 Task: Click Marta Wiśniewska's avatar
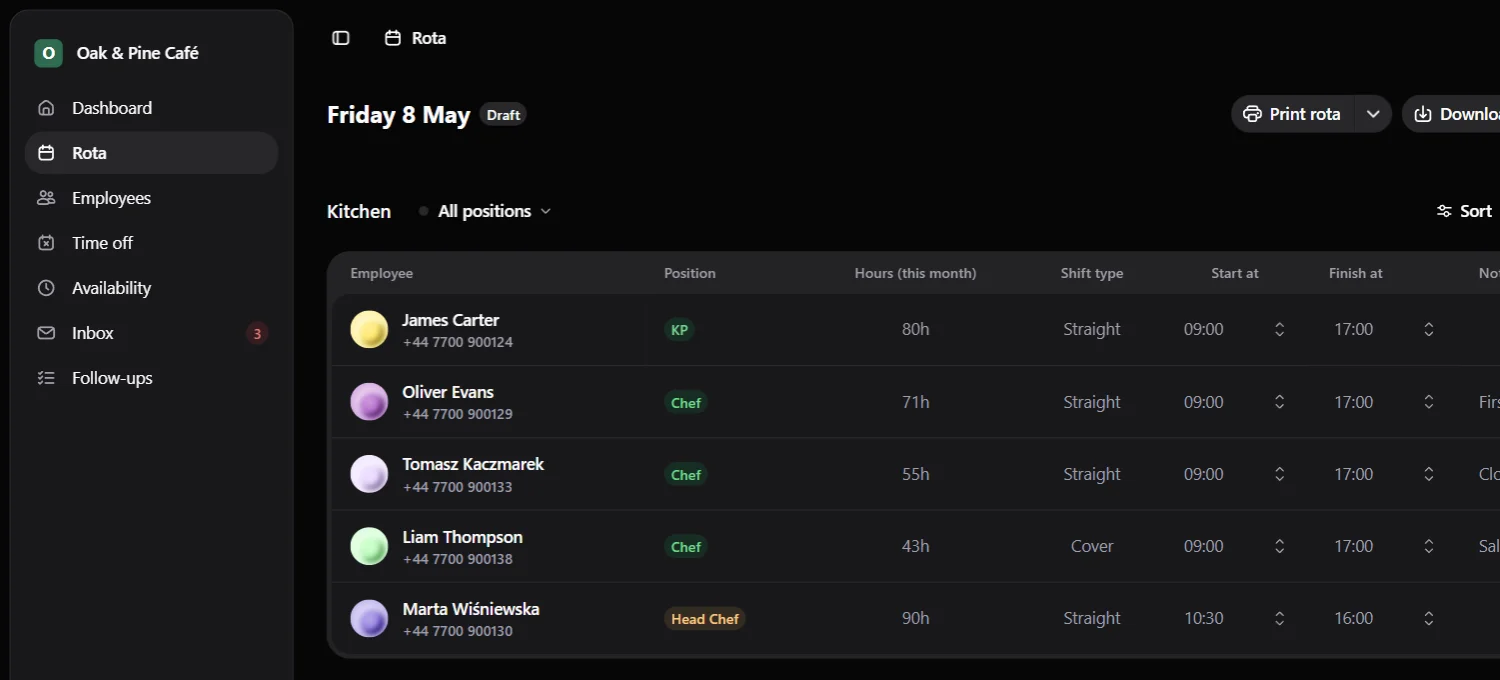coord(369,618)
